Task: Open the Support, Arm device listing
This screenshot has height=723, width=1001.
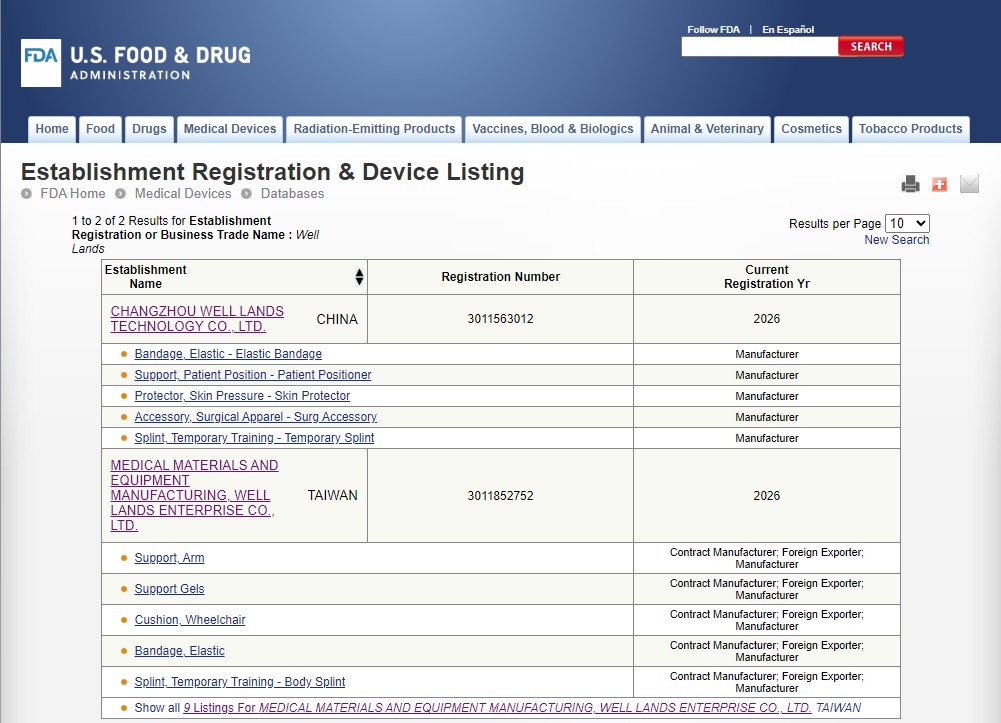Action: point(168,558)
